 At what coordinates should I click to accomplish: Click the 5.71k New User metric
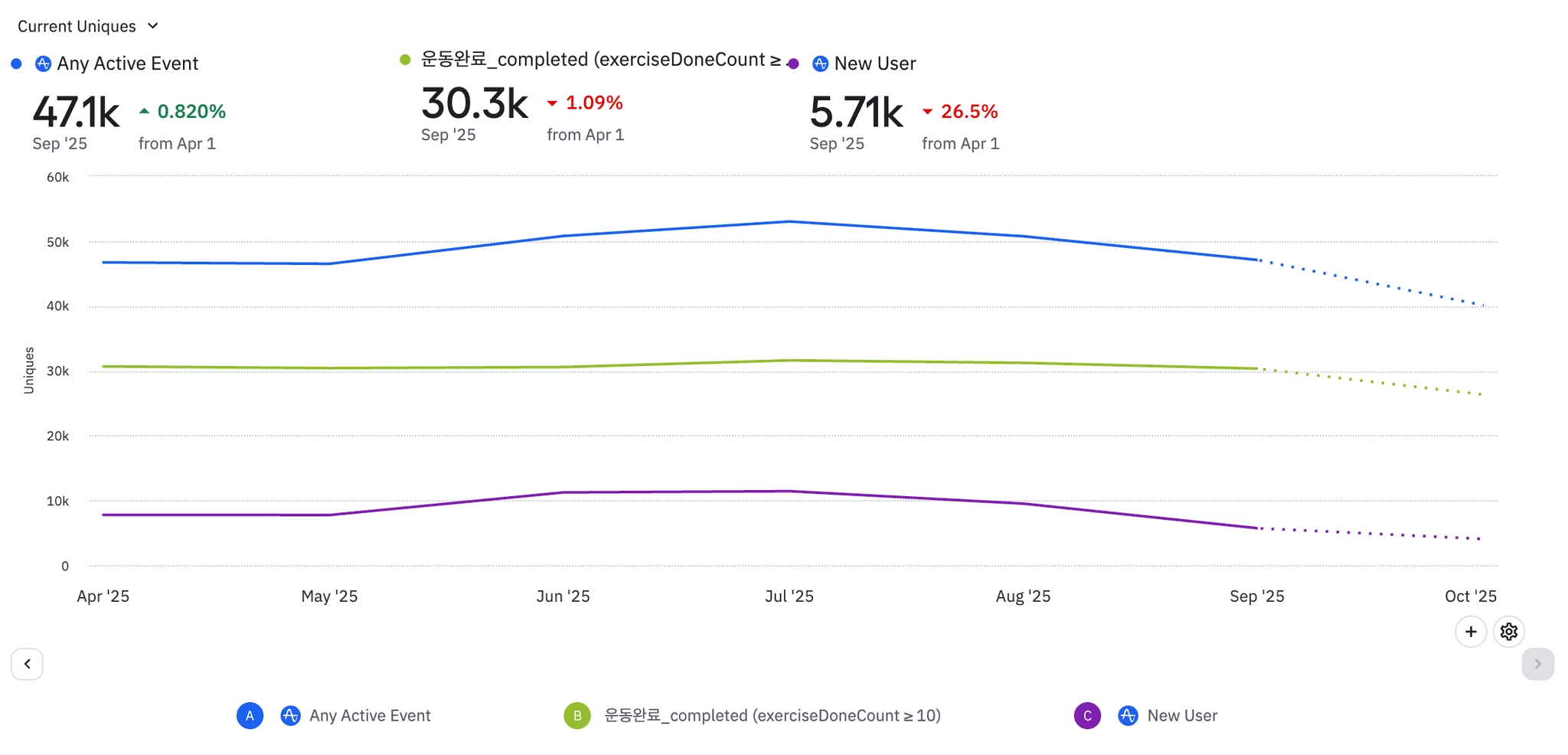[x=856, y=113]
